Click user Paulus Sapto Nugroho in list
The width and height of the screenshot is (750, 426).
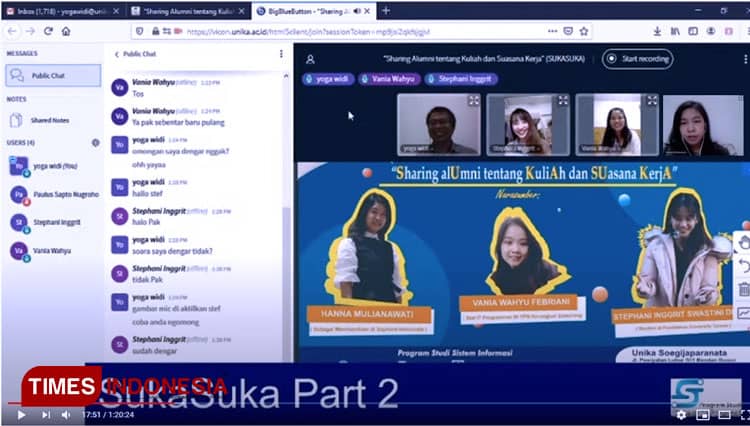tap(55, 195)
